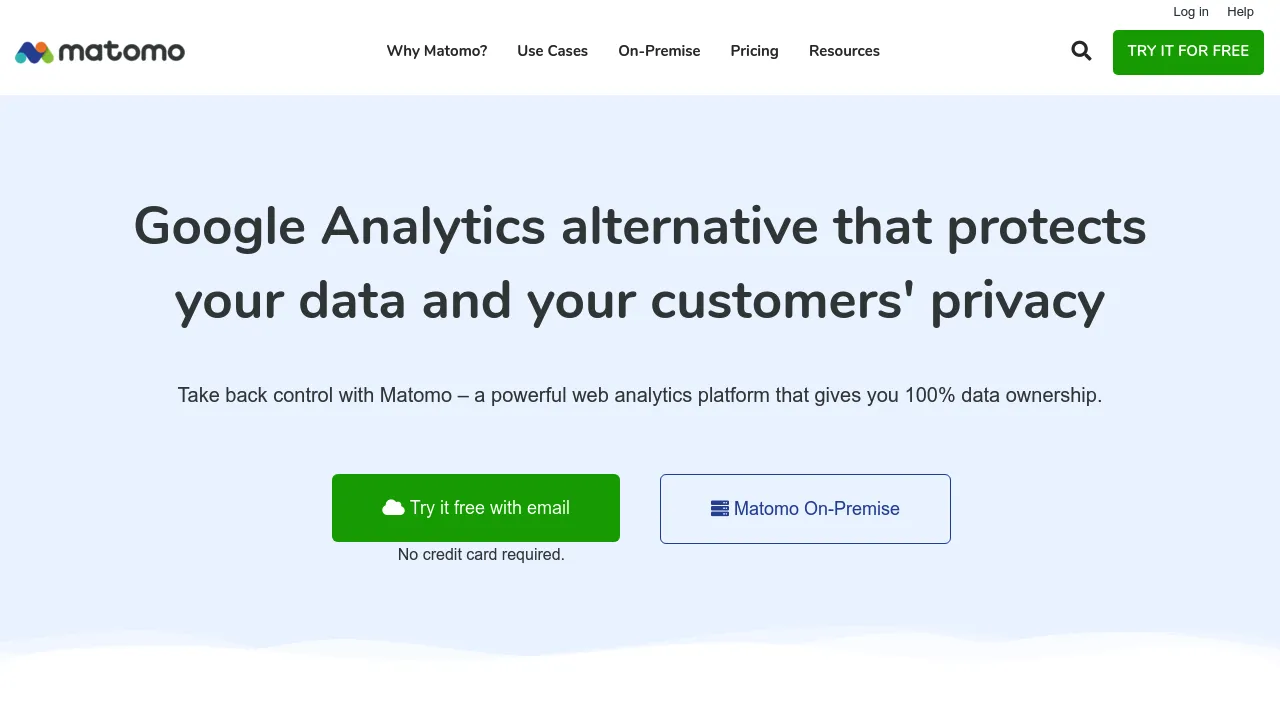Open the Help link at top right

1240,12
